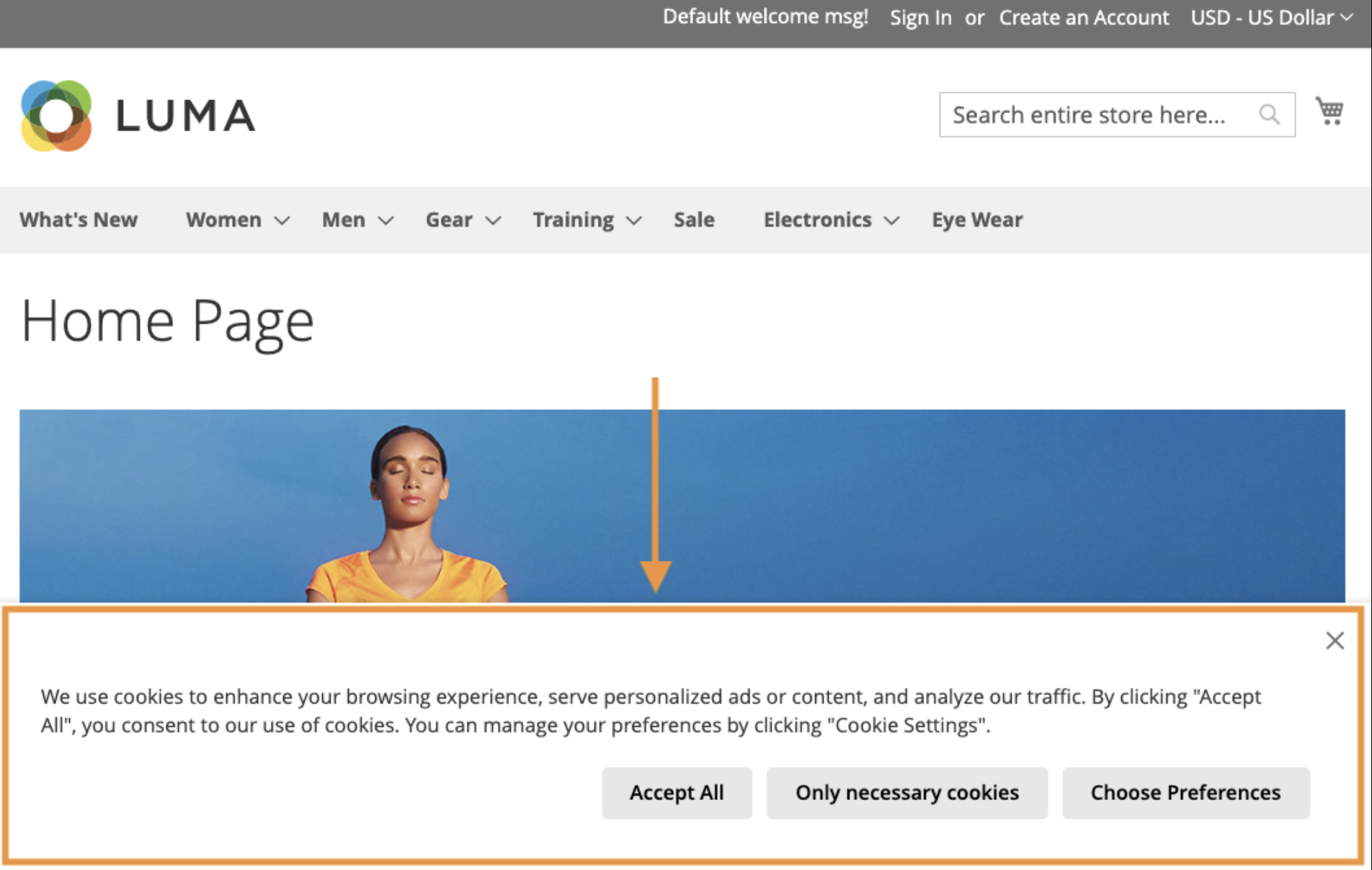Open the Electronics category
The width and height of the screenshot is (1372, 870).
818,220
